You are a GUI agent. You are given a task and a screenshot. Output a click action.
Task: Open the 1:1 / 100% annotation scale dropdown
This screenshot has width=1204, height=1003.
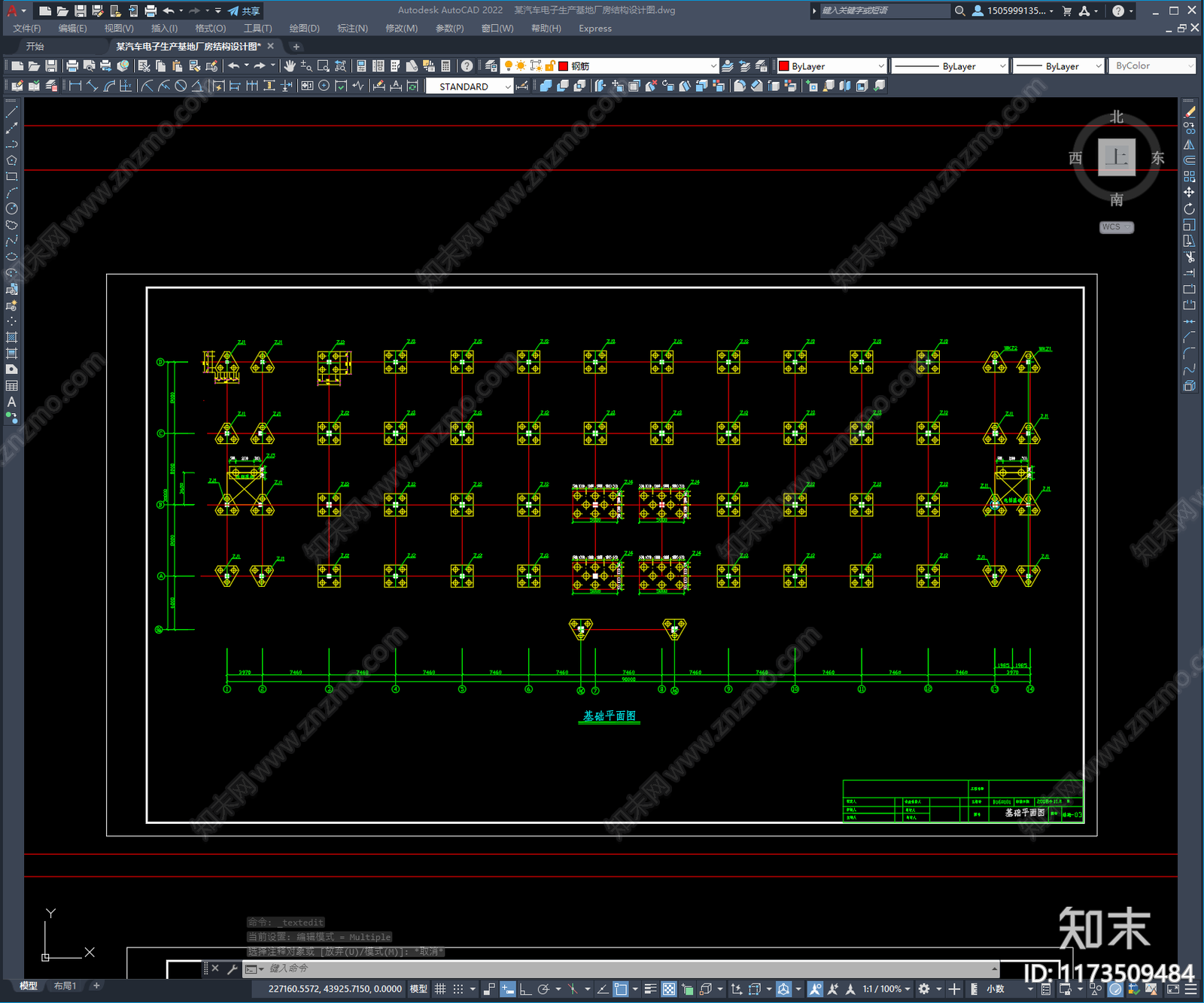click(x=886, y=989)
